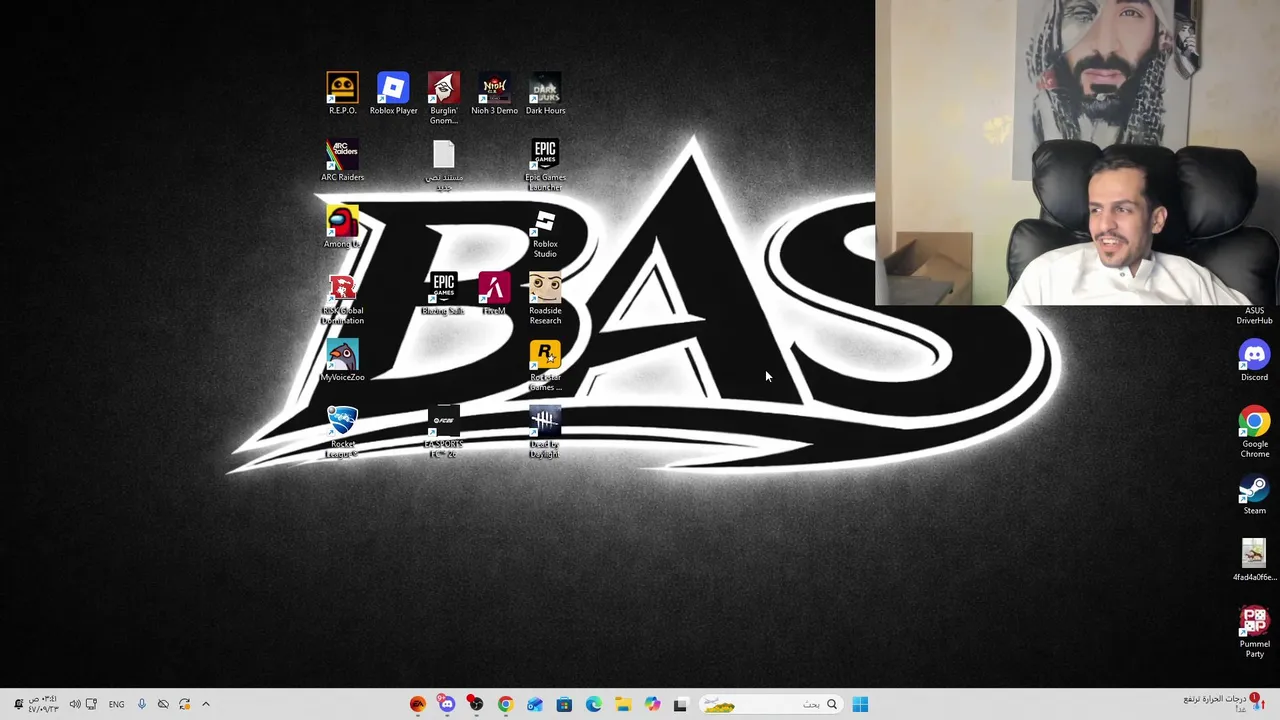Open Task View in taskbar
Image resolution: width=1280 pixels, height=720 pixels.
pos(681,704)
